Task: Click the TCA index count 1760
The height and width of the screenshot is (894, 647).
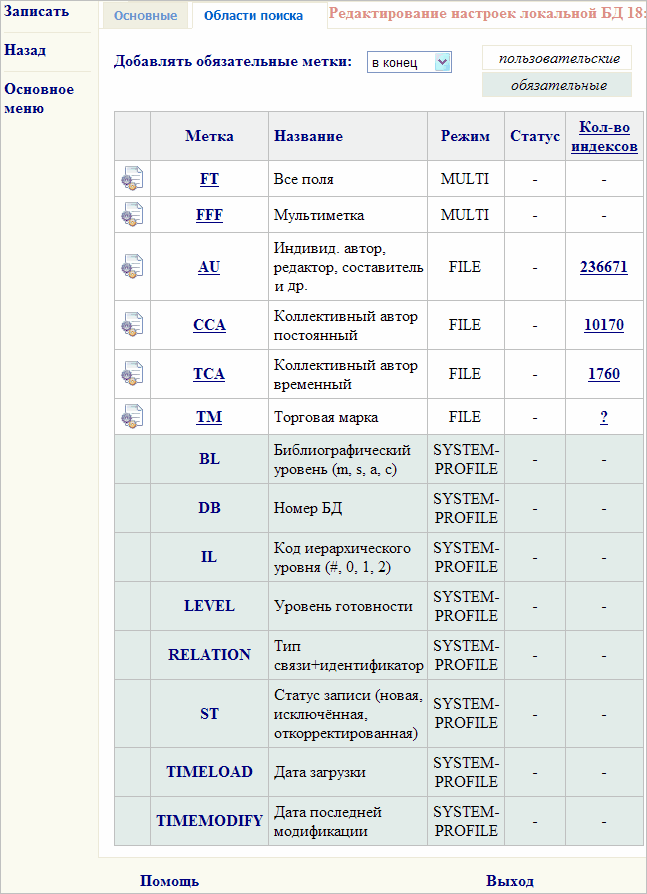Action: click(x=604, y=374)
